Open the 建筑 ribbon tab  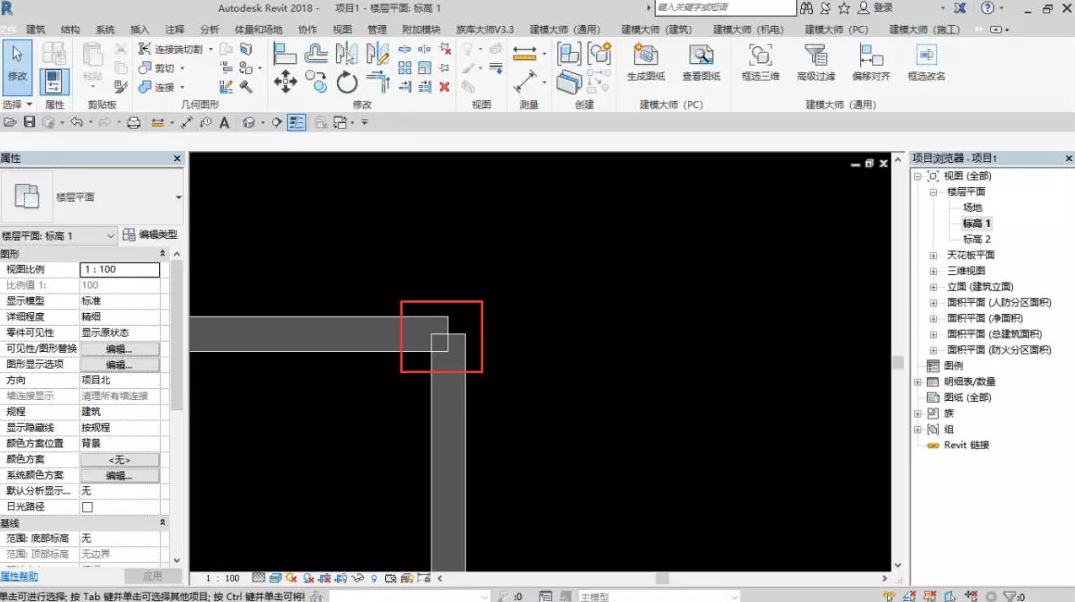pos(36,29)
